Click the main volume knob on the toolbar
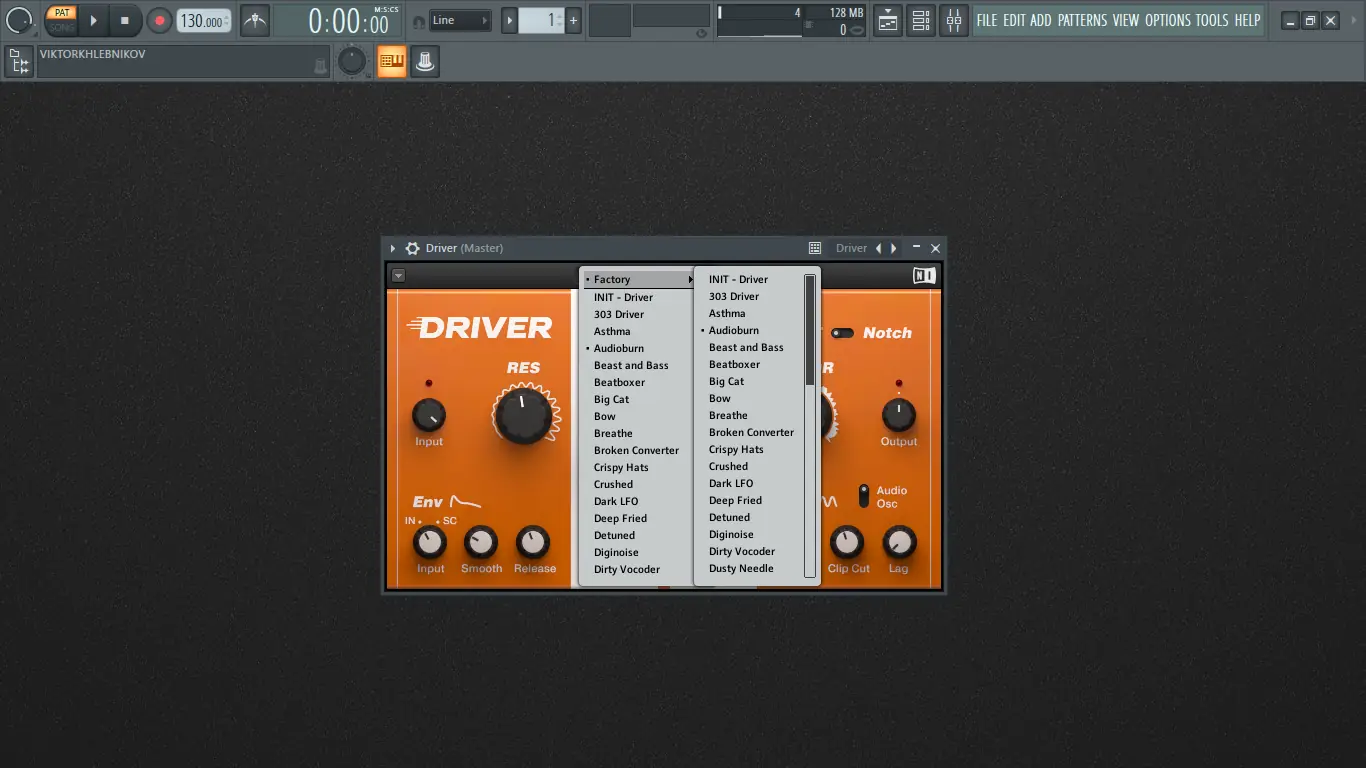This screenshot has width=1366, height=768. [x=20, y=20]
